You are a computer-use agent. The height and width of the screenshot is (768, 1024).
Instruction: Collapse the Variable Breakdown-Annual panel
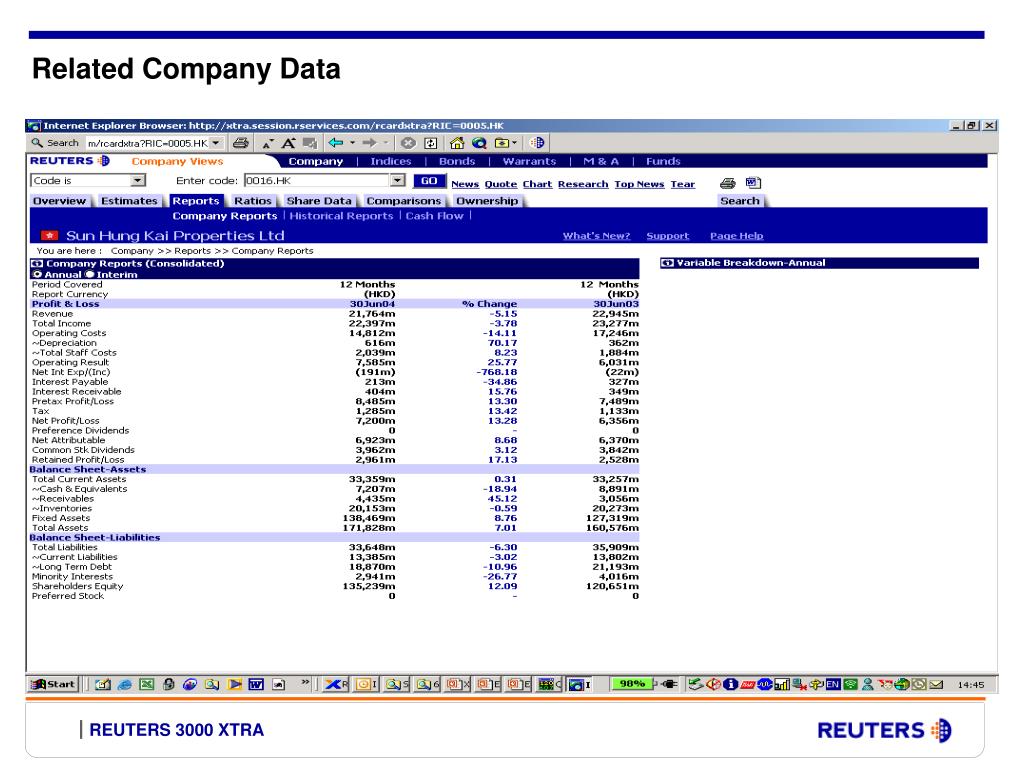(667, 263)
